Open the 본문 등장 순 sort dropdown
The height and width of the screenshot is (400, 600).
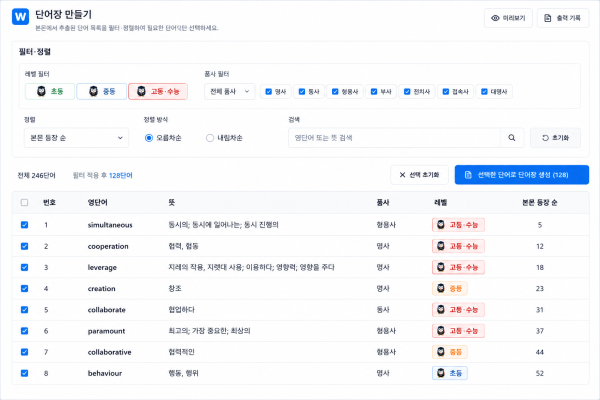point(76,138)
